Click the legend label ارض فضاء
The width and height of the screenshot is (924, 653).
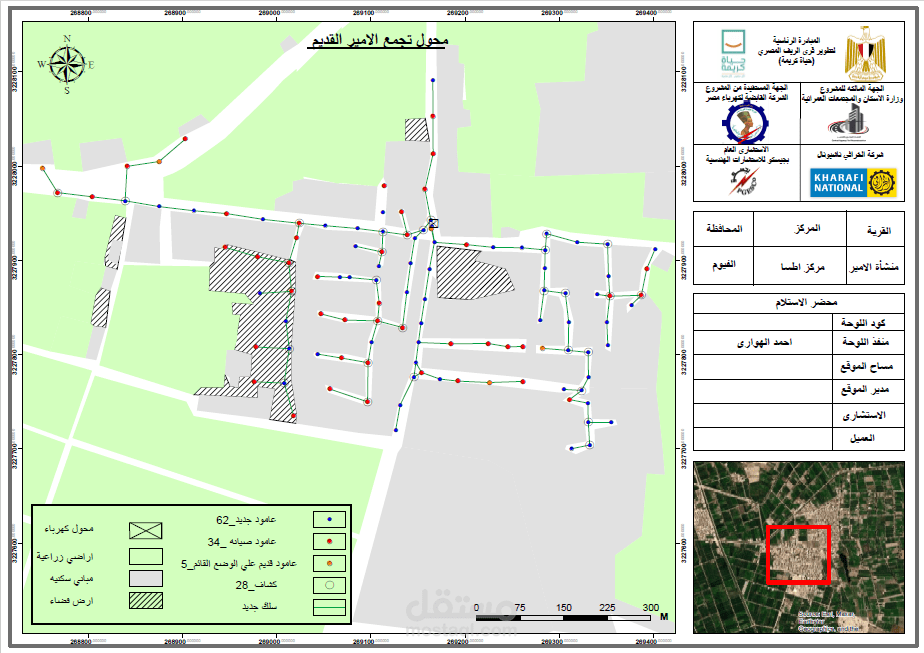(x=72, y=601)
